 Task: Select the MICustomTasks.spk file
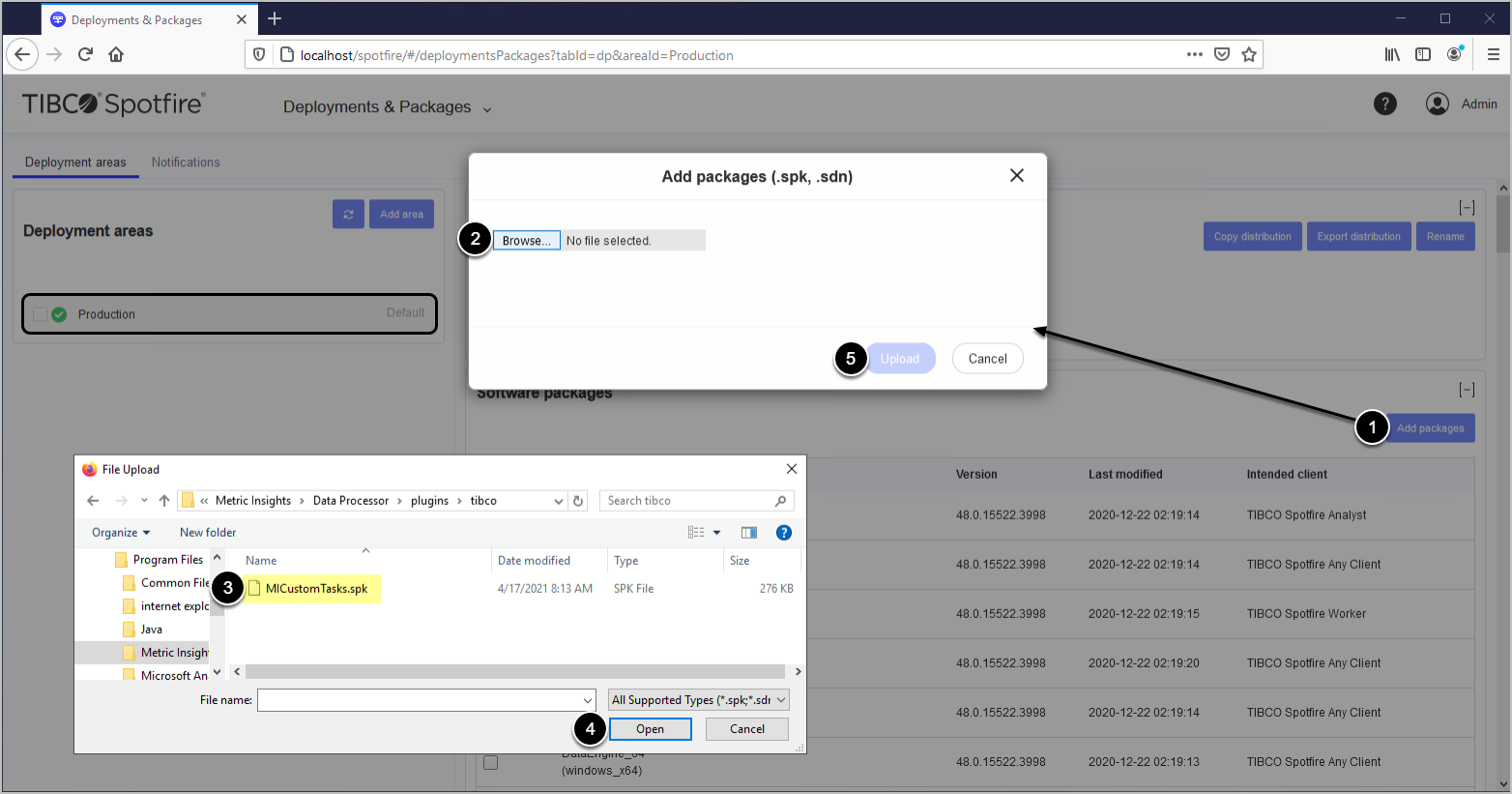click(x=316, y=588)
